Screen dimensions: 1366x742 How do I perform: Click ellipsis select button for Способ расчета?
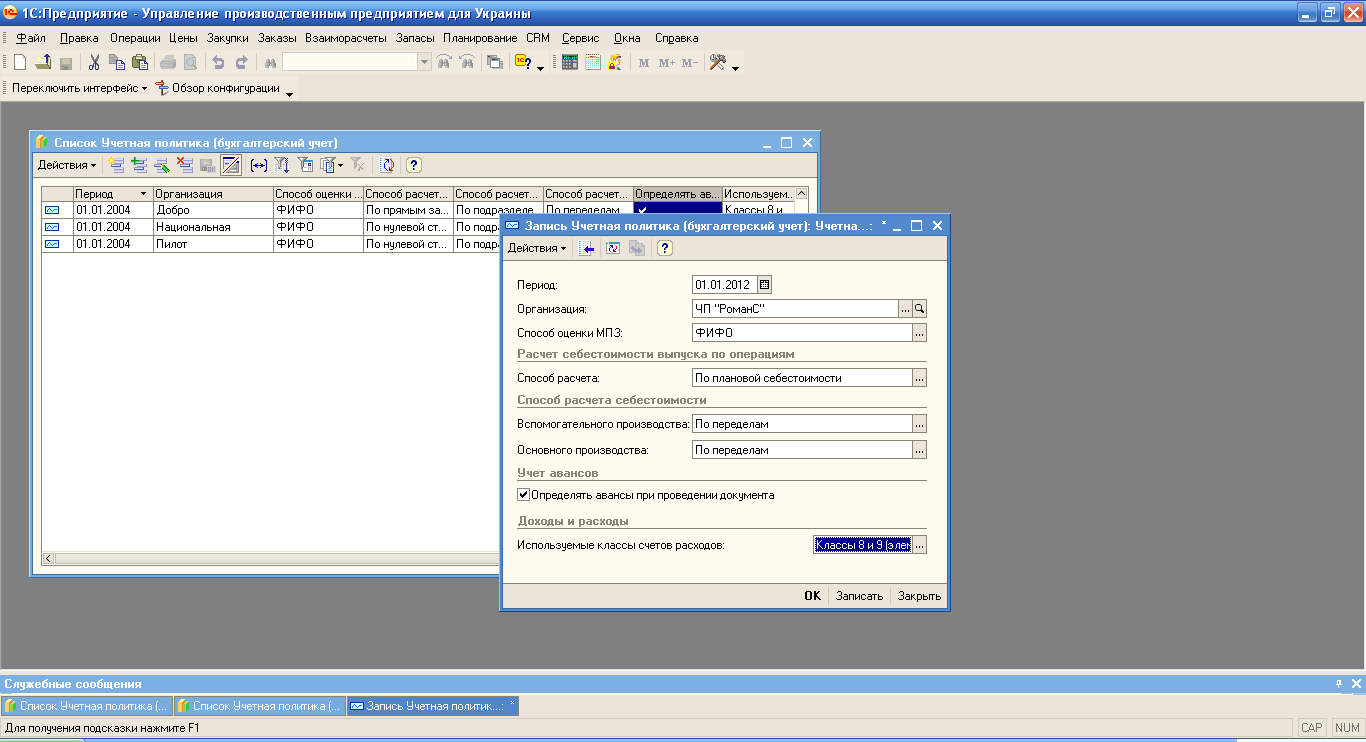click(x=920, y=378)
